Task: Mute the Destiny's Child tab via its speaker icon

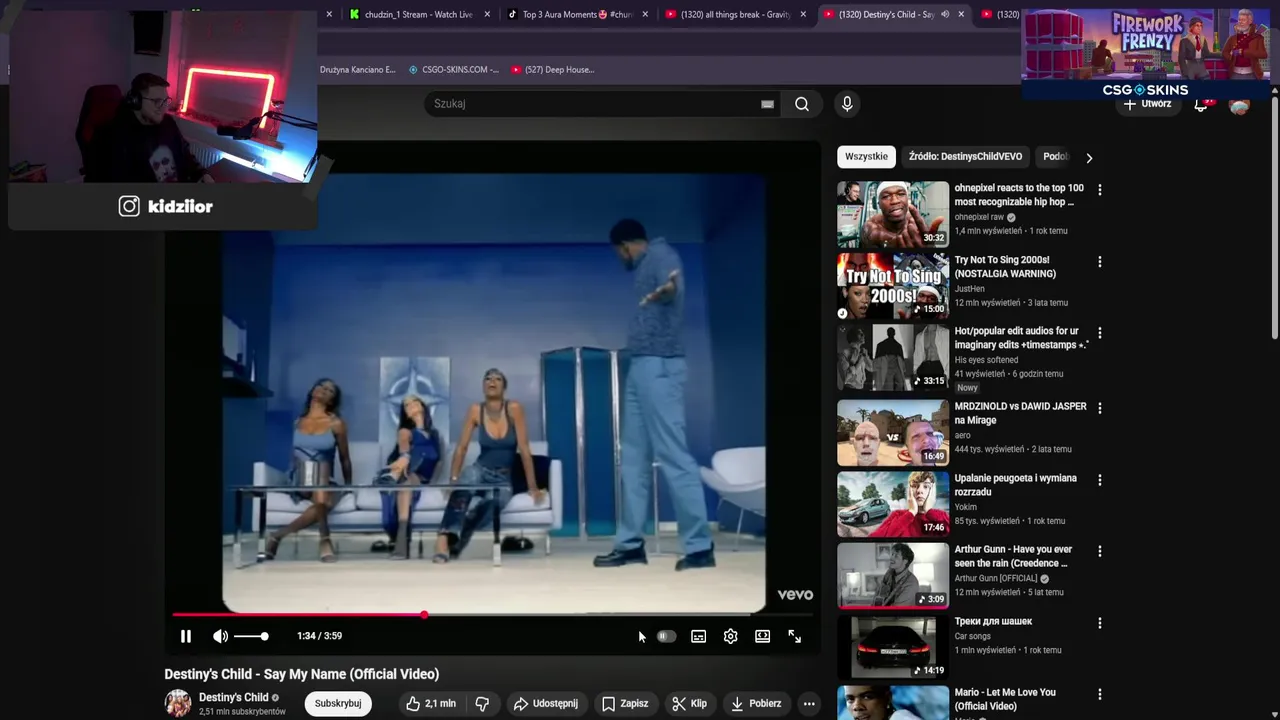Action: [x=945, y=14]
